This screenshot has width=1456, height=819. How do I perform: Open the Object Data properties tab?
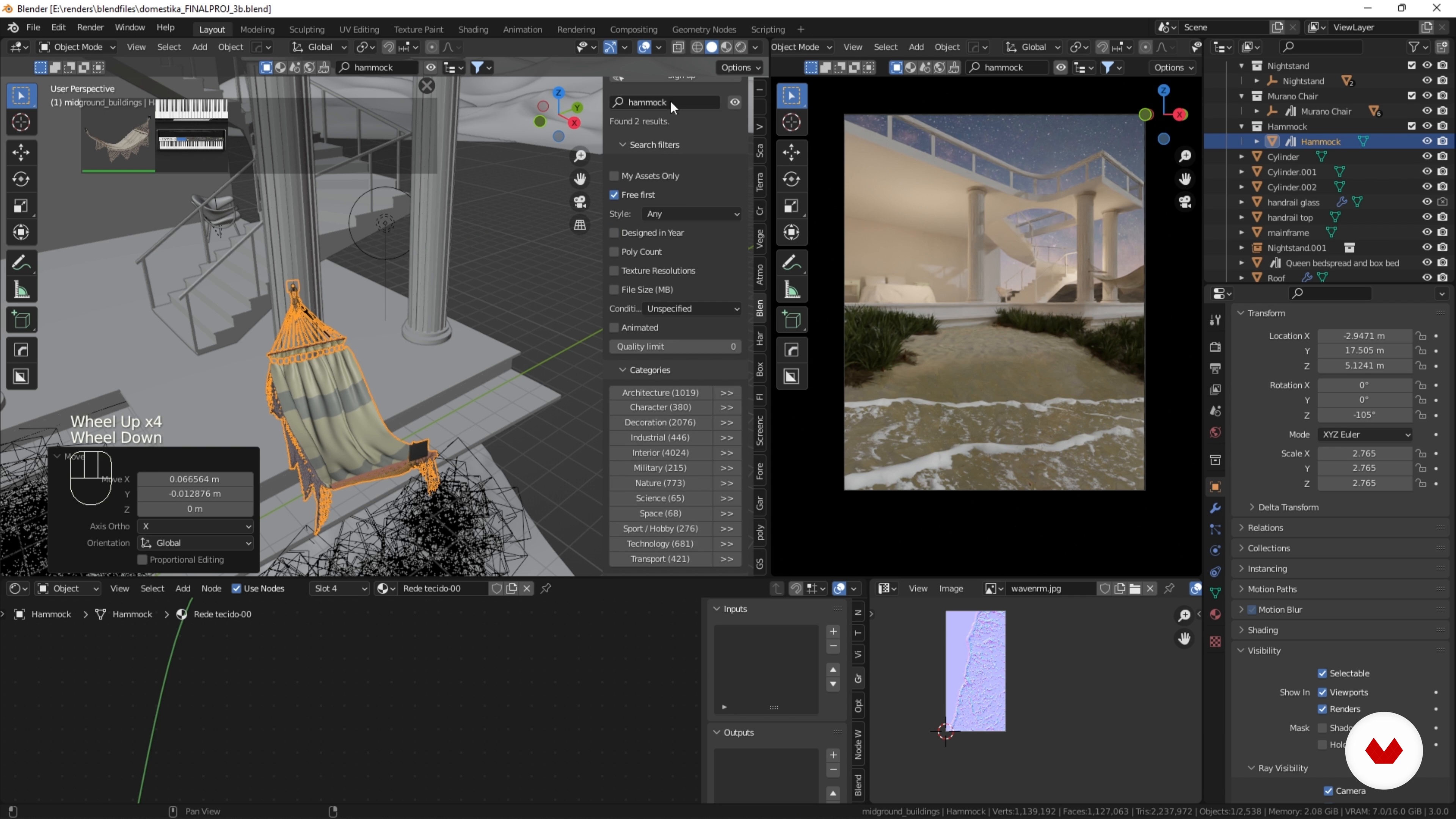click(1214, 592)
